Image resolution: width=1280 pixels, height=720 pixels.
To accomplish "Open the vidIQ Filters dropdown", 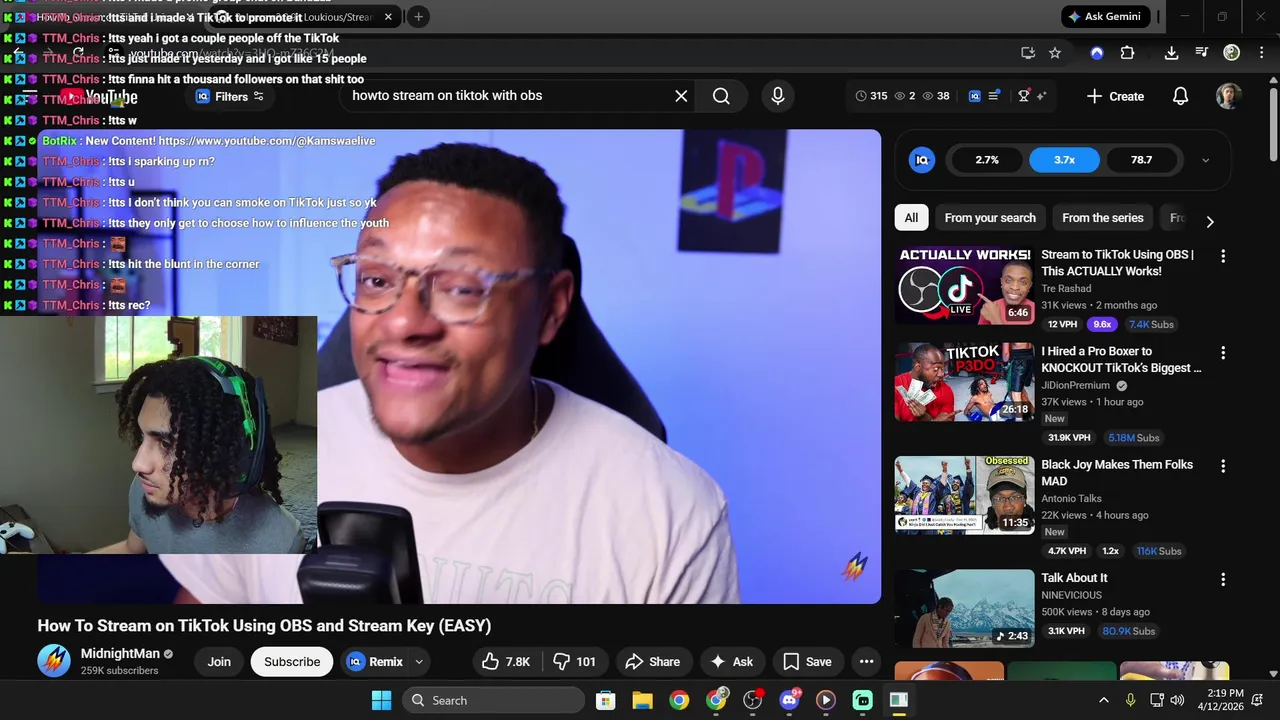I will (x=230, y=96).
